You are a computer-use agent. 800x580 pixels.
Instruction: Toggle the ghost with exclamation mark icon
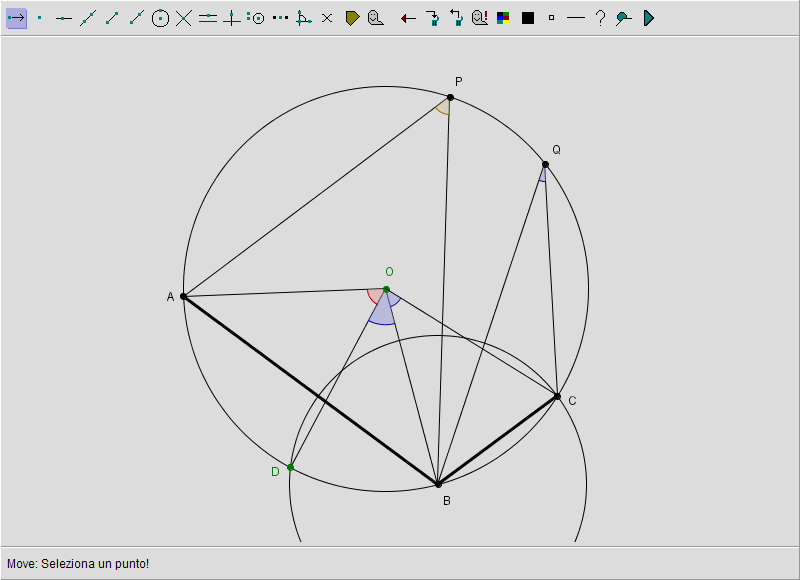[x=480, y=18]
